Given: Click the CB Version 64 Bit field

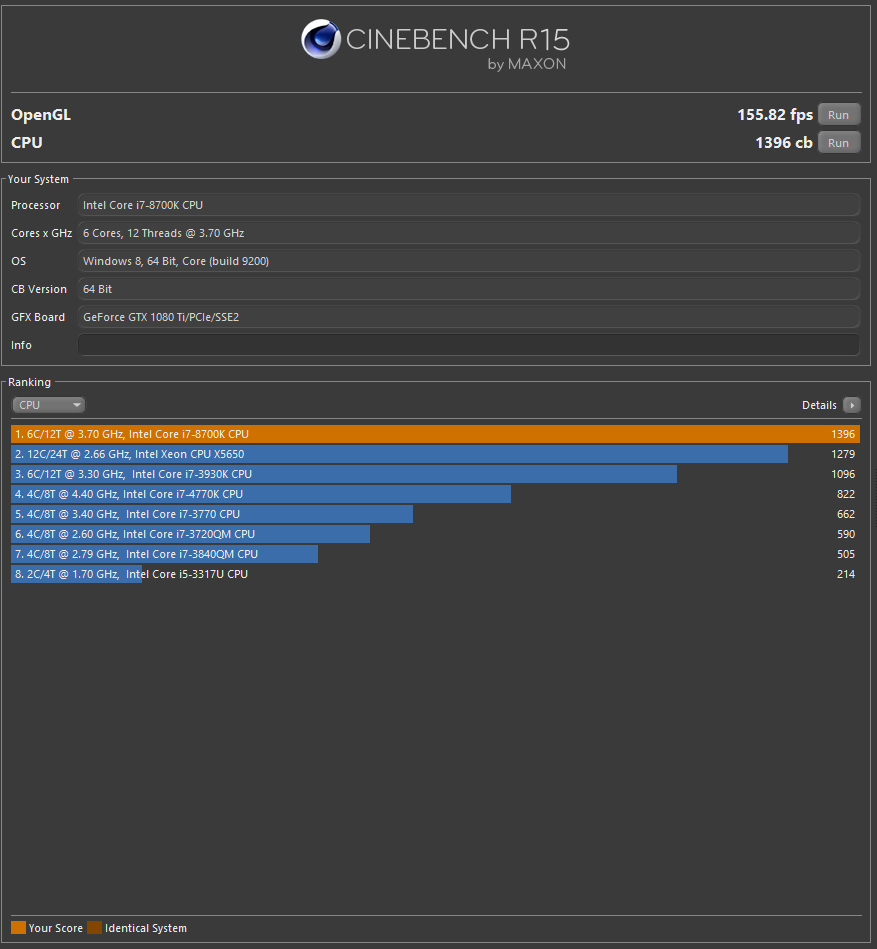Looking at the screenshot, I should coord(468,289).
